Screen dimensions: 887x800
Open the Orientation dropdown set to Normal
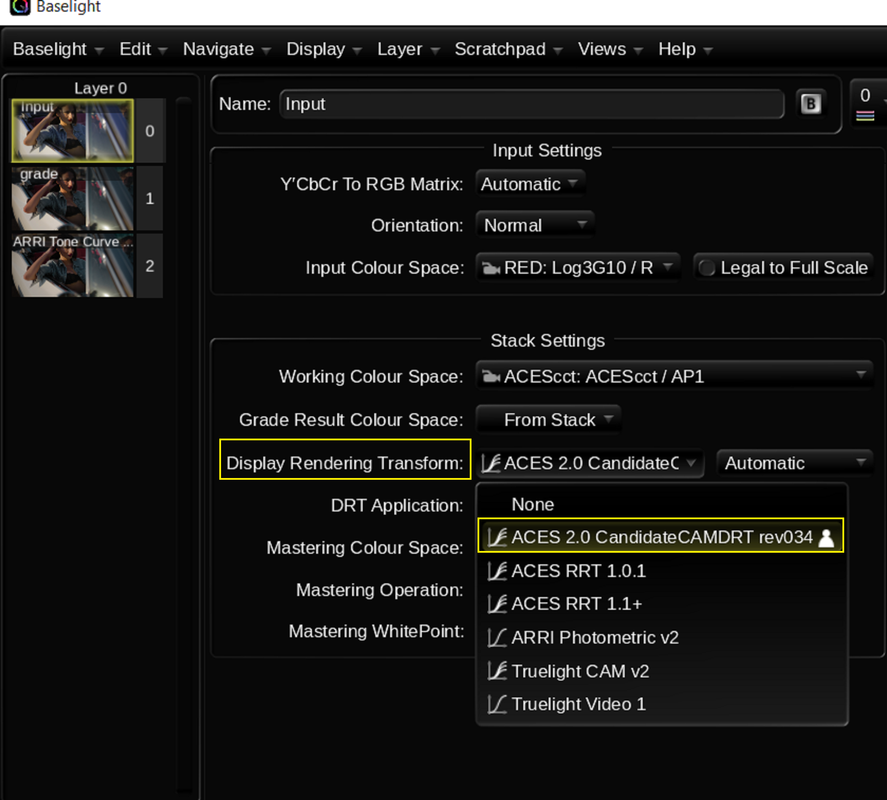pyautogui.click(x=535, y=226)
